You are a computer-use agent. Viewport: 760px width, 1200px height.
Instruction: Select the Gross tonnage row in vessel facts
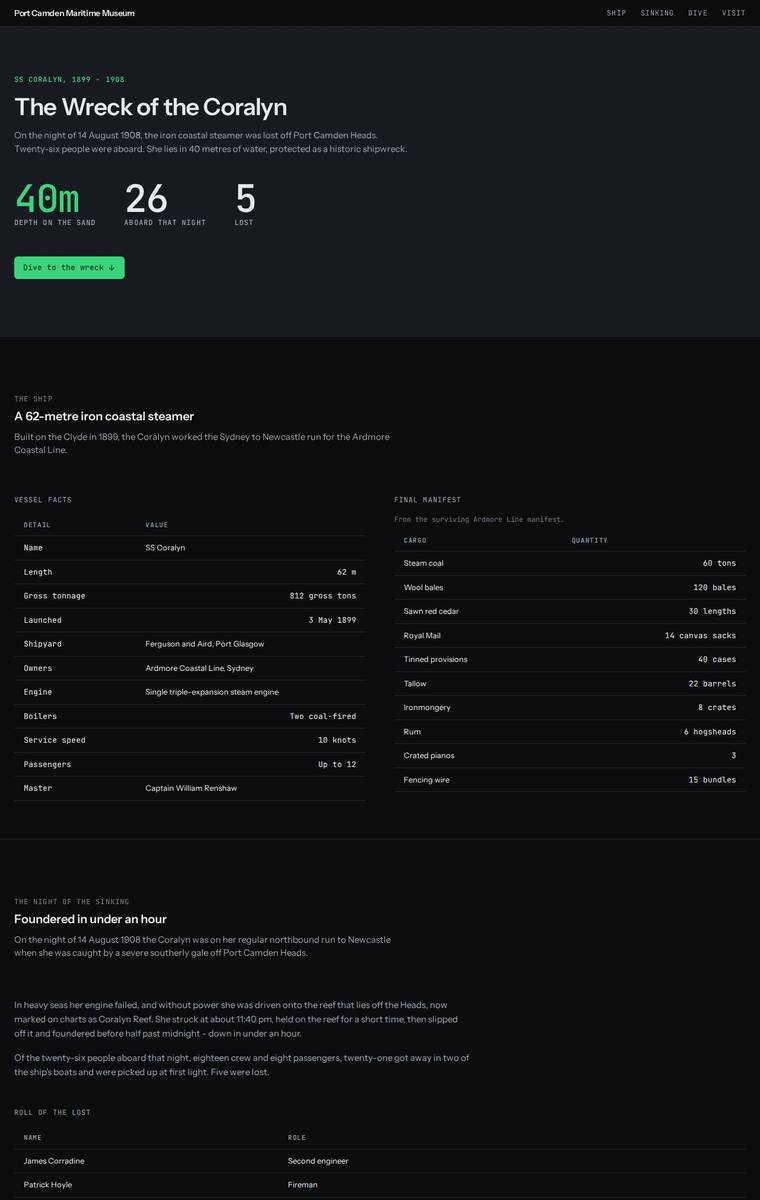[x=190, y=596]
